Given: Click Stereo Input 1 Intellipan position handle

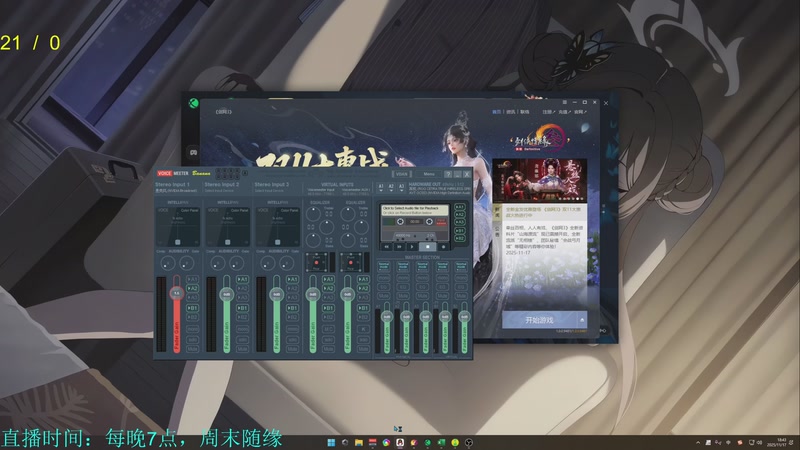Looking at the screenshot, I should (x=178, y=242).
